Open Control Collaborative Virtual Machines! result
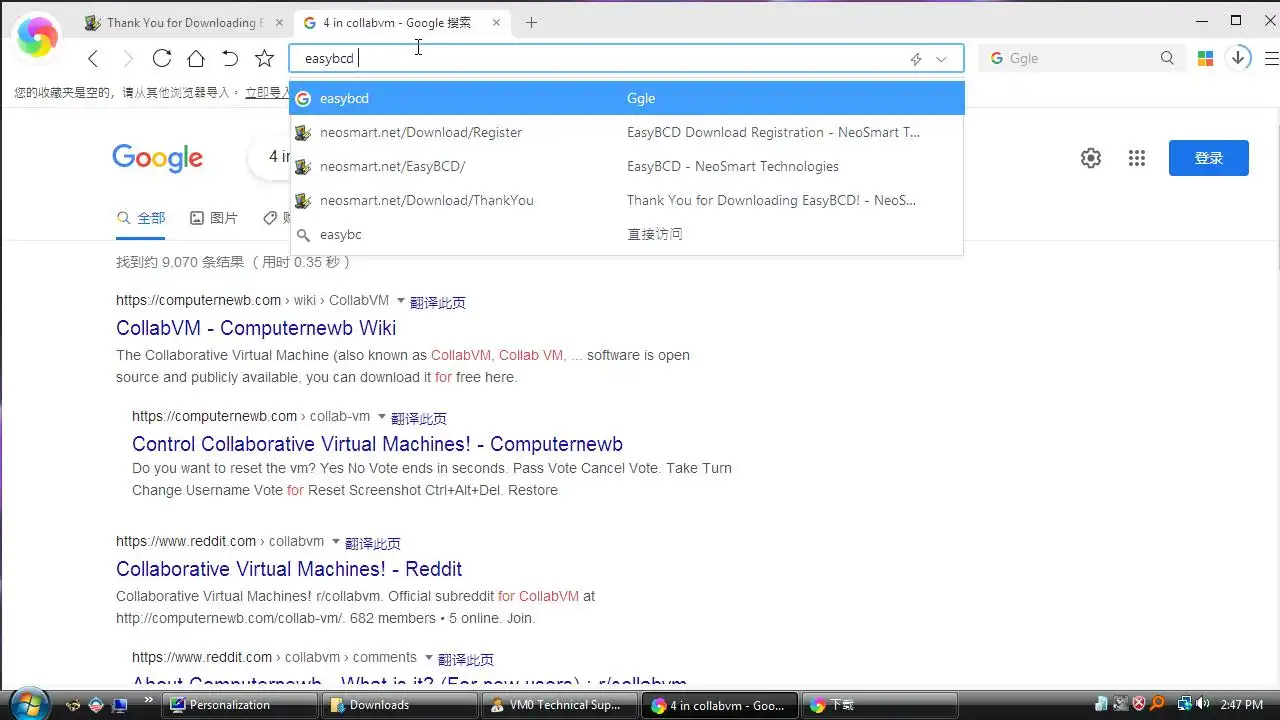 tap(377, 444)
